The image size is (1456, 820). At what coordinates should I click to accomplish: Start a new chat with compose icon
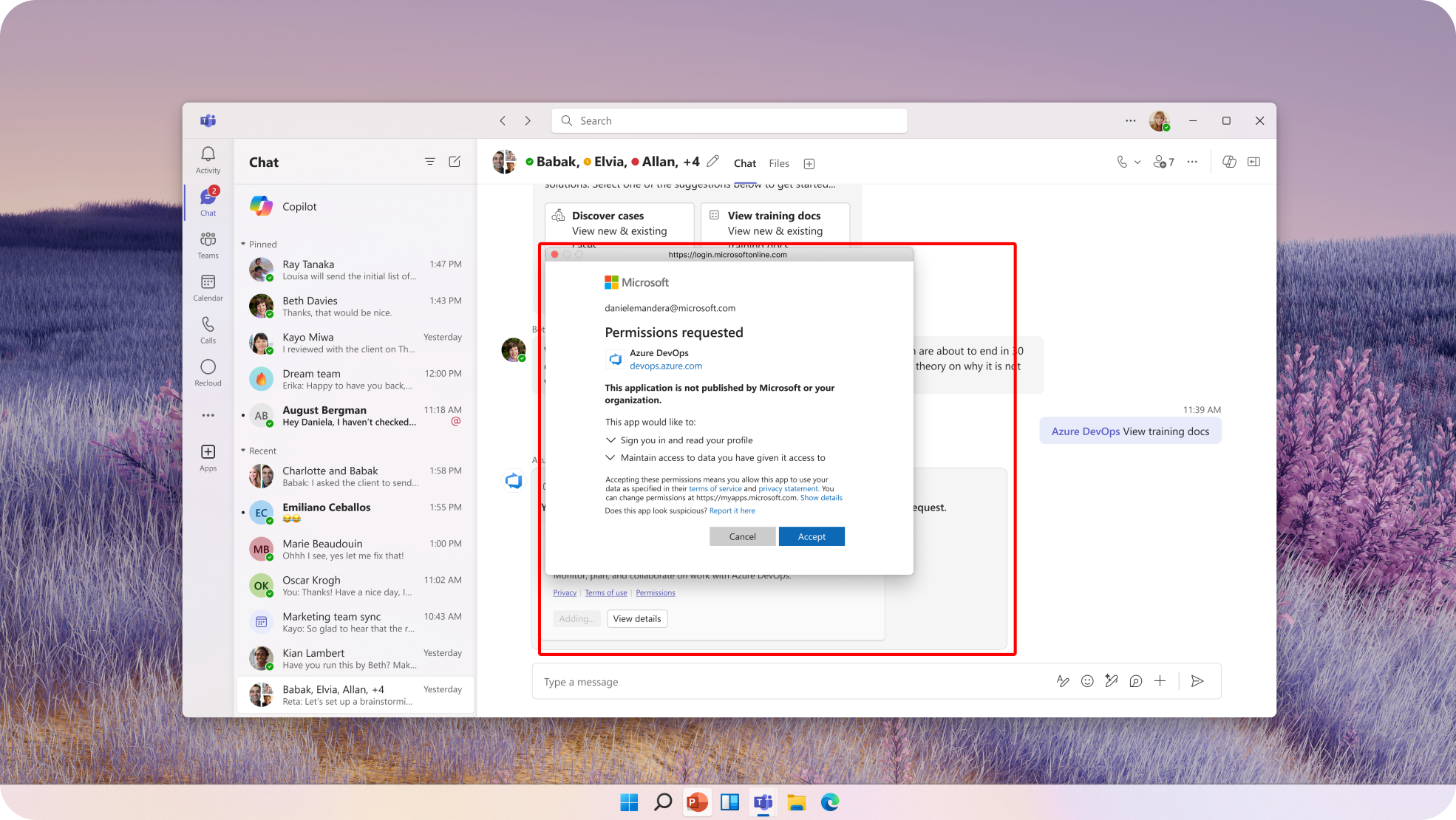[x=455, y=162]
